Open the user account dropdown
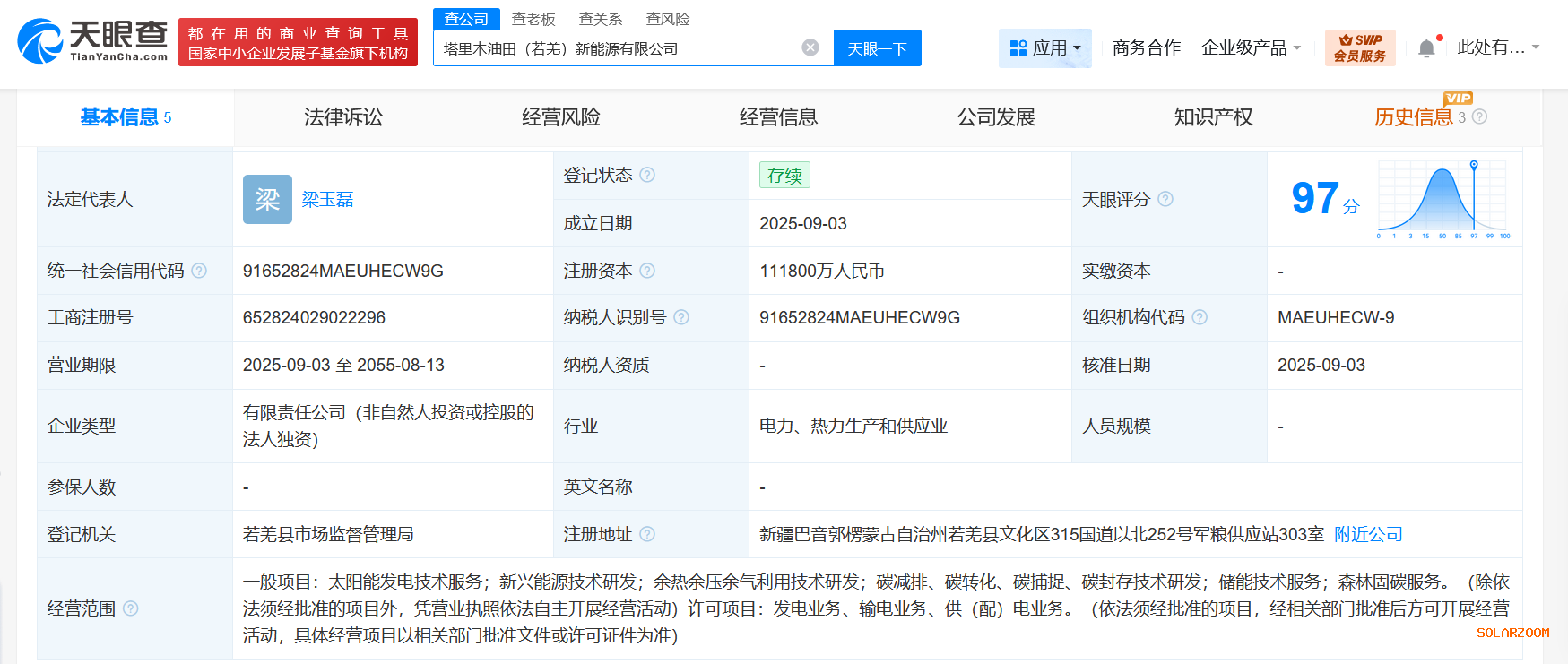 (1497, 47)
